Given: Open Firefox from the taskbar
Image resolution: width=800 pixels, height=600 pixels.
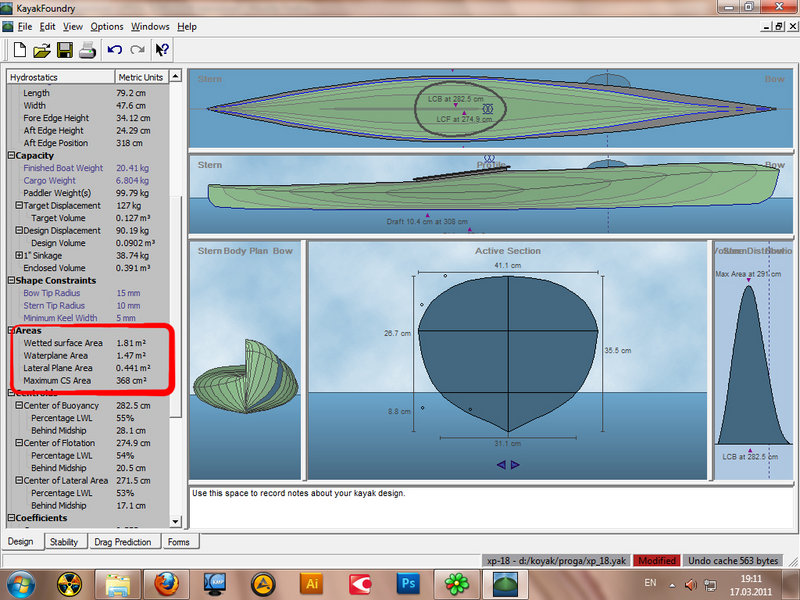Looking at the screenshot, I should 166,584.
